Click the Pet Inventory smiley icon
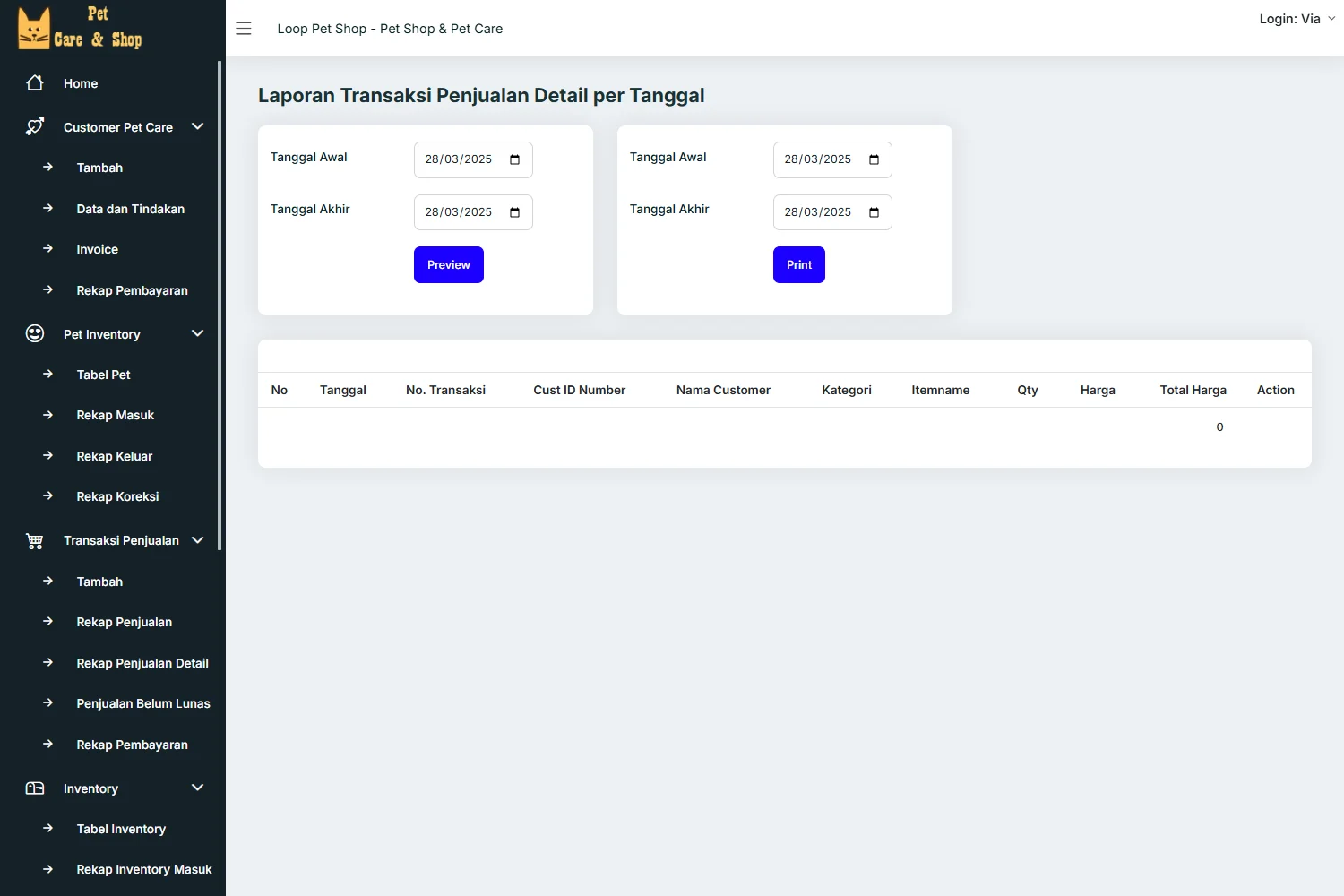This screenshot has width=1344, height=896. tap(35, 334)
